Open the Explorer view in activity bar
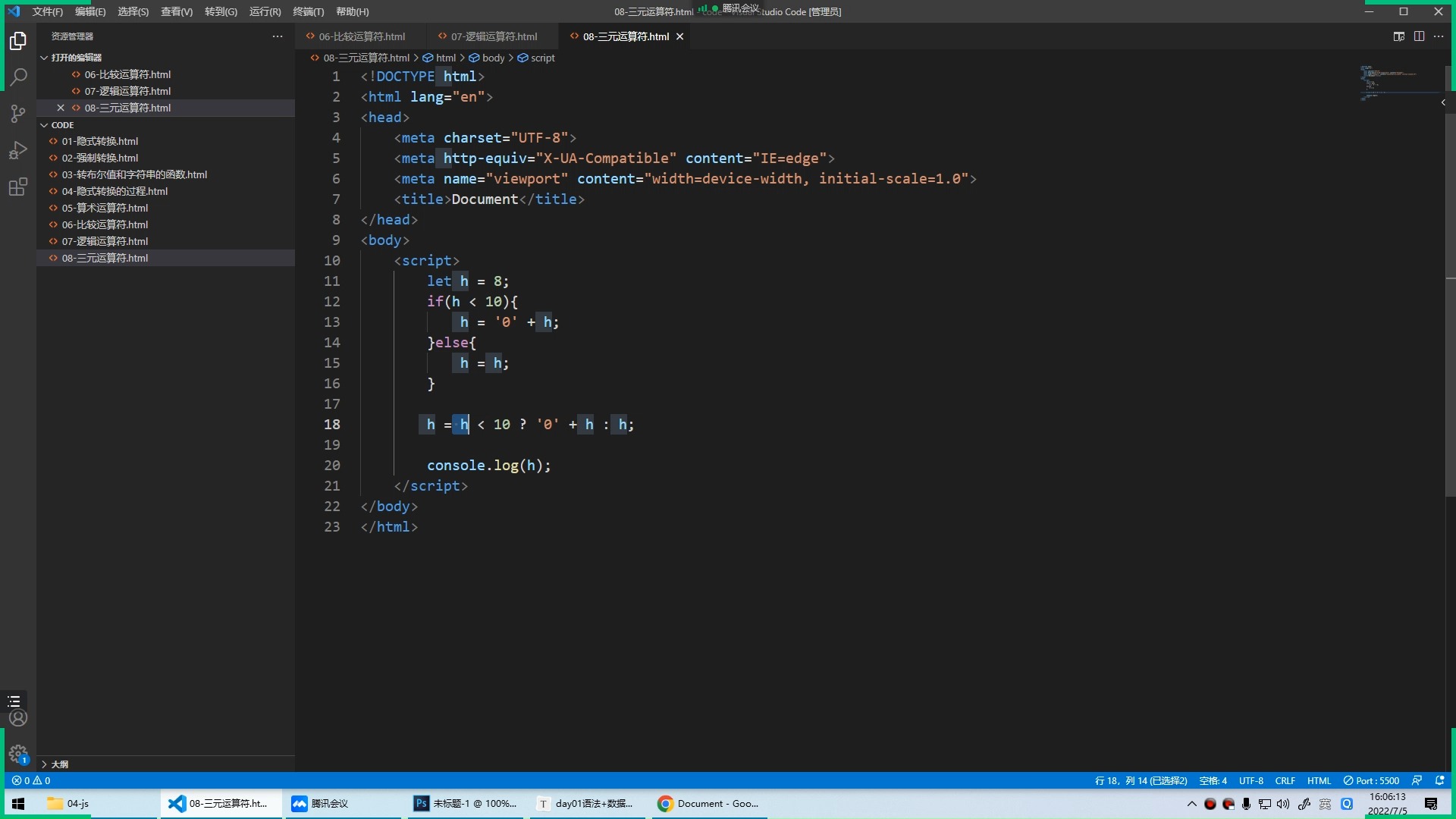 click(x=18, y=41)
